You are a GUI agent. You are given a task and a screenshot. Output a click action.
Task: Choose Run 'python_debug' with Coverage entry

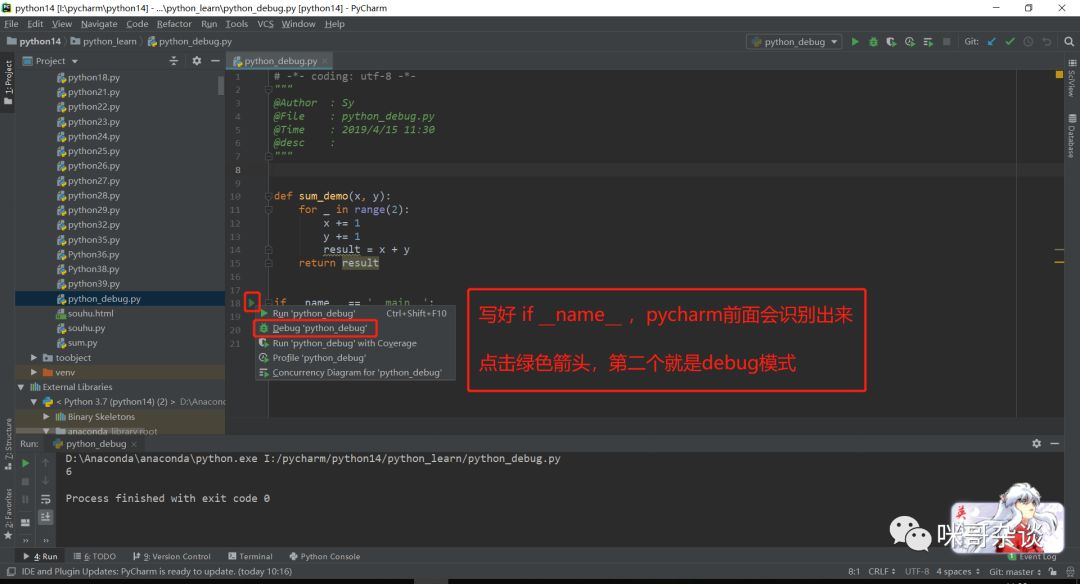point(355,343)
